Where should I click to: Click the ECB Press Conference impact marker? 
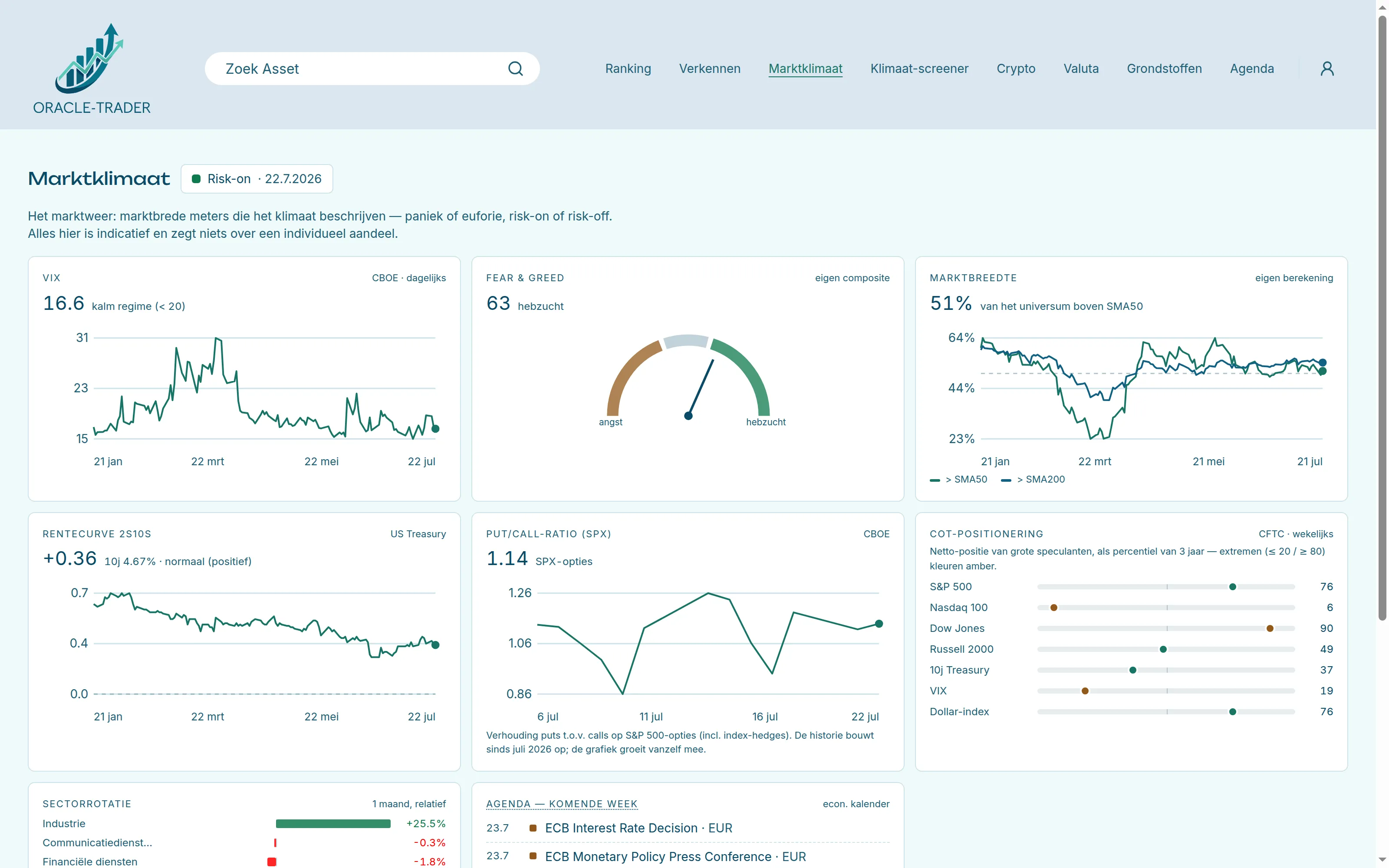point(533,856)
